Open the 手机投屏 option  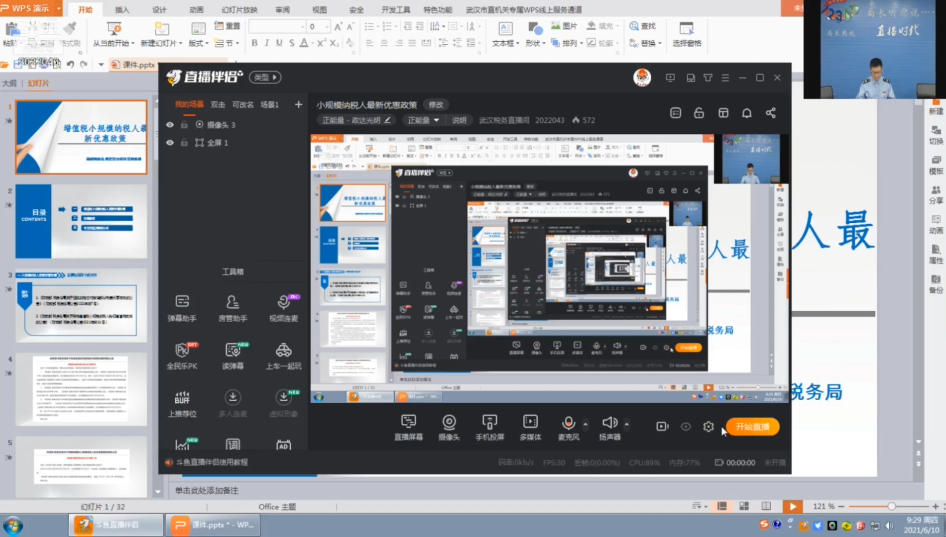tap(489, 427)
